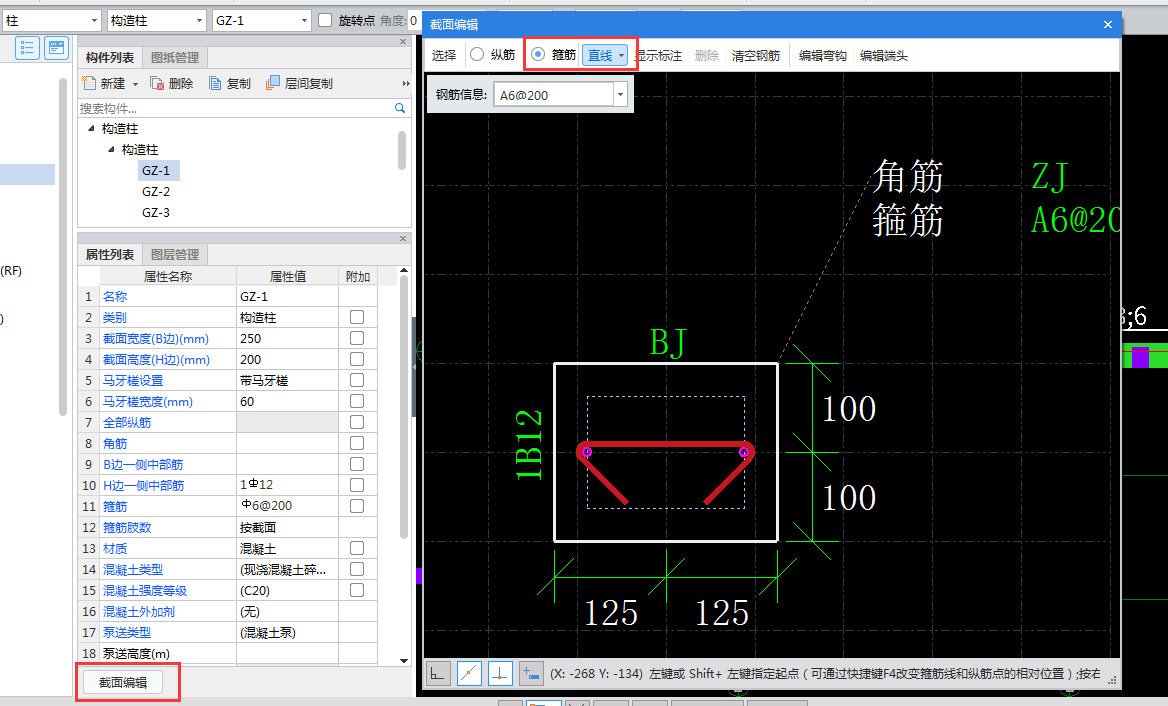Click the property list vertical scrollbar

404,407
